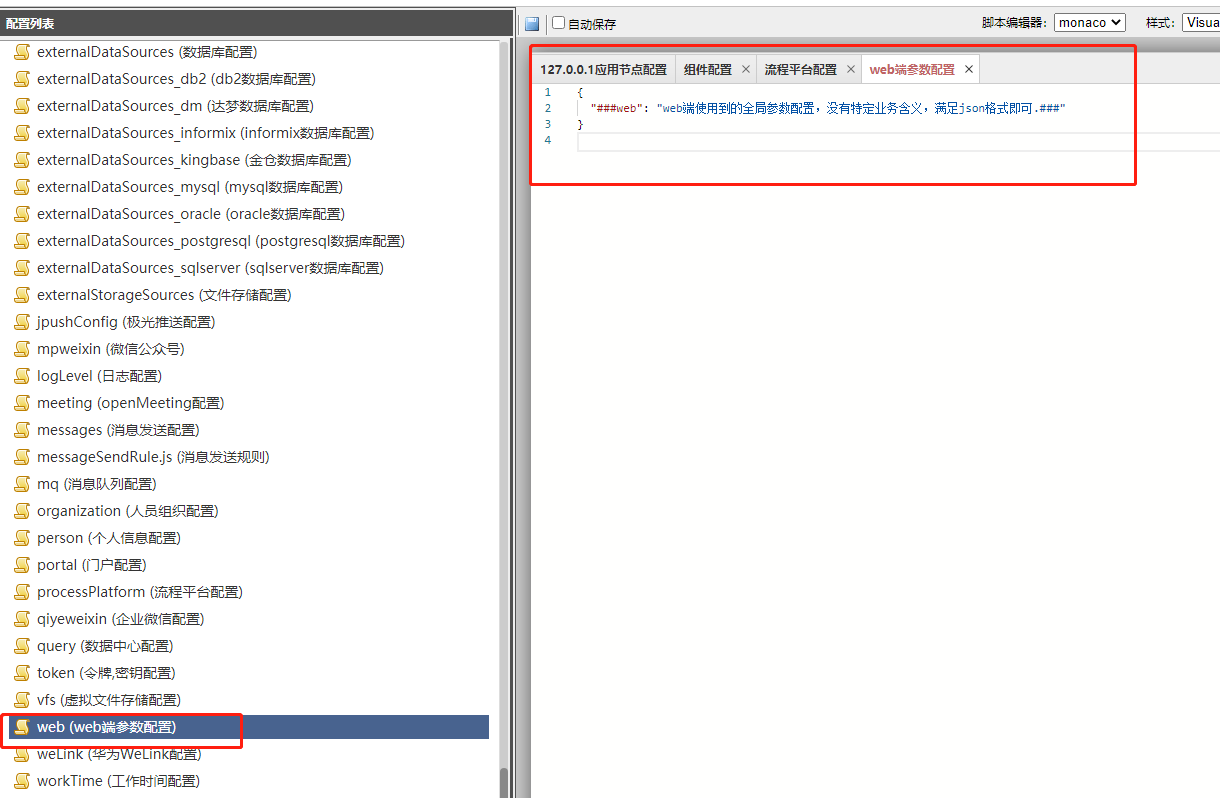Screen dimensions: 1220x798
Task: Open workTime (工作时间配置)
Action: [118, 781]
